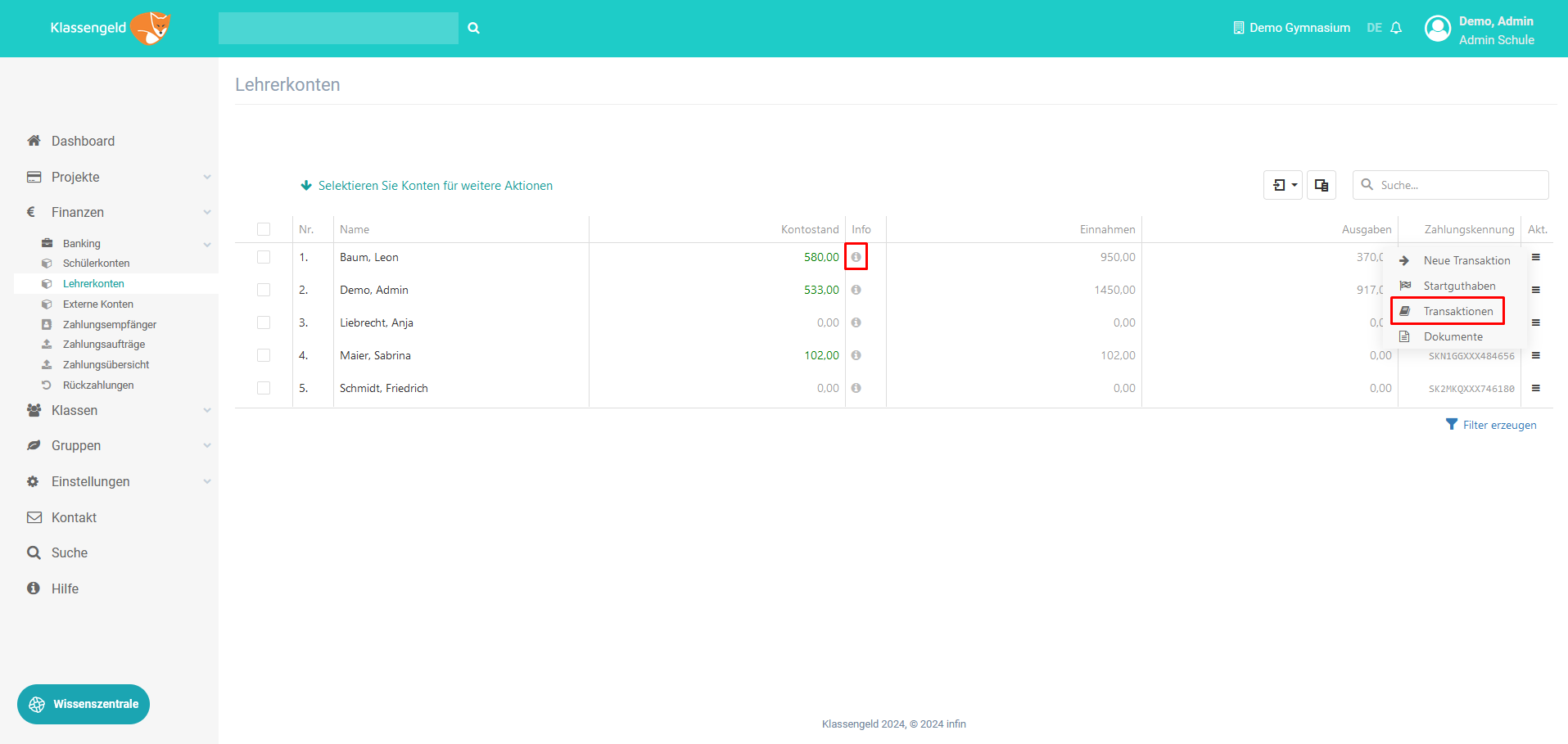Open Demo, Admin user profile name
The image size is (1568, 744).
1496,21
